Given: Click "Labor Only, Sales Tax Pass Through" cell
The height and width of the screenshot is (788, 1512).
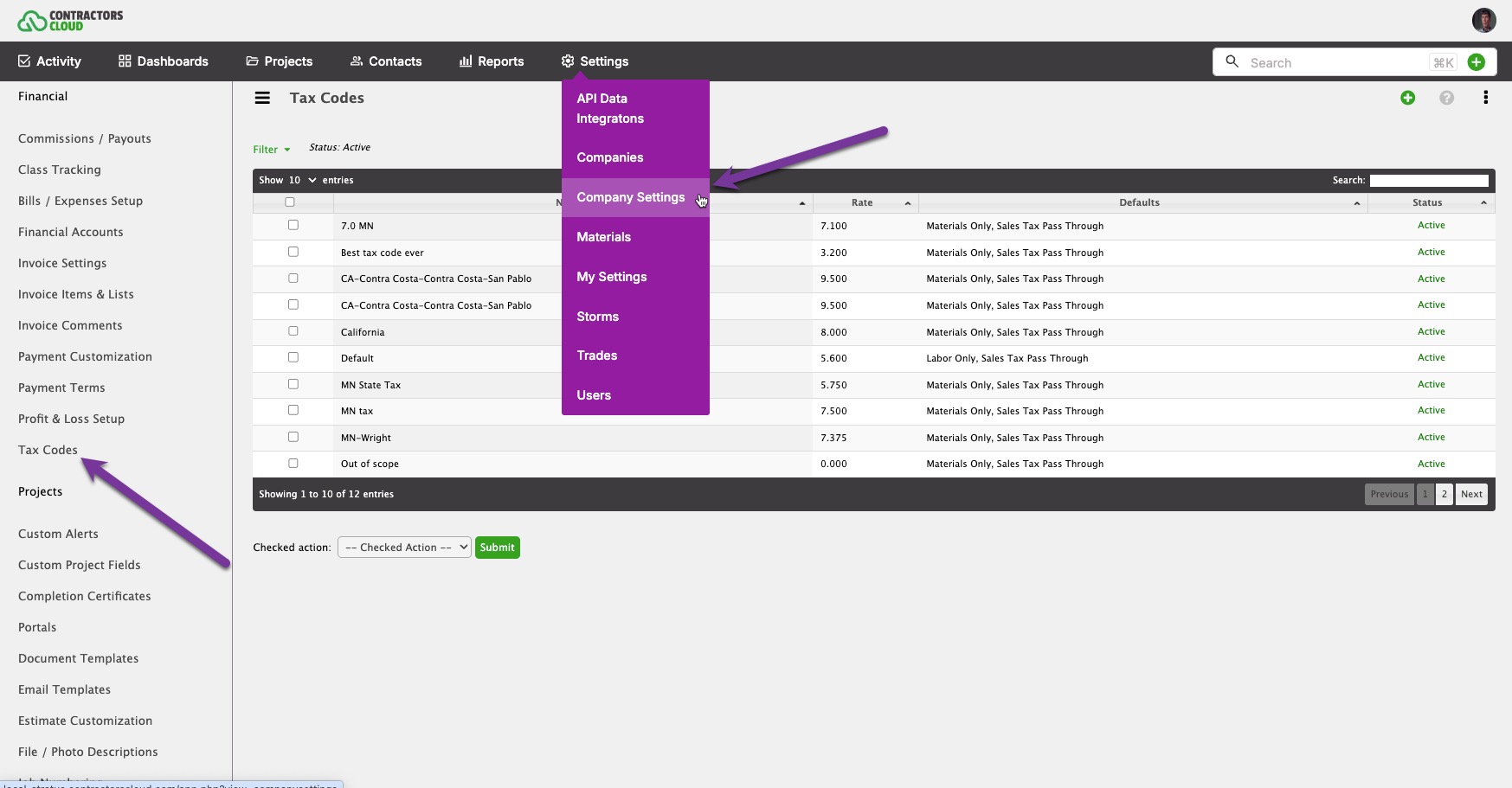Looking at the screenshot, I should pyautogui.click(x=1007, y=358).
